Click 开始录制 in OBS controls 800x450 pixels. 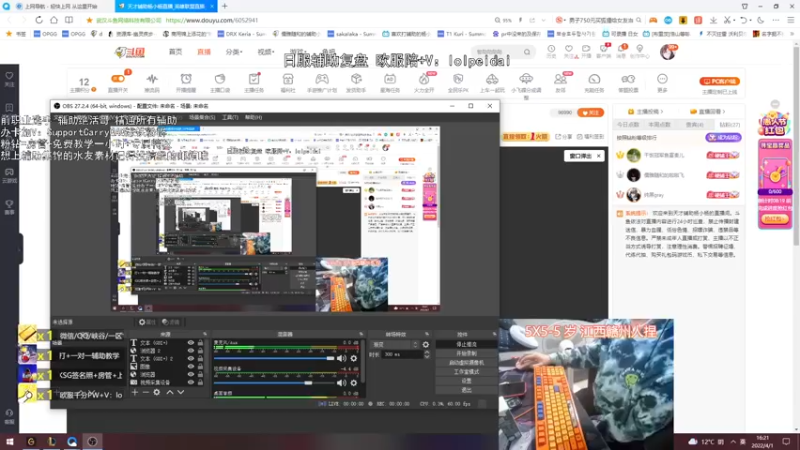[x=466, y=354]
